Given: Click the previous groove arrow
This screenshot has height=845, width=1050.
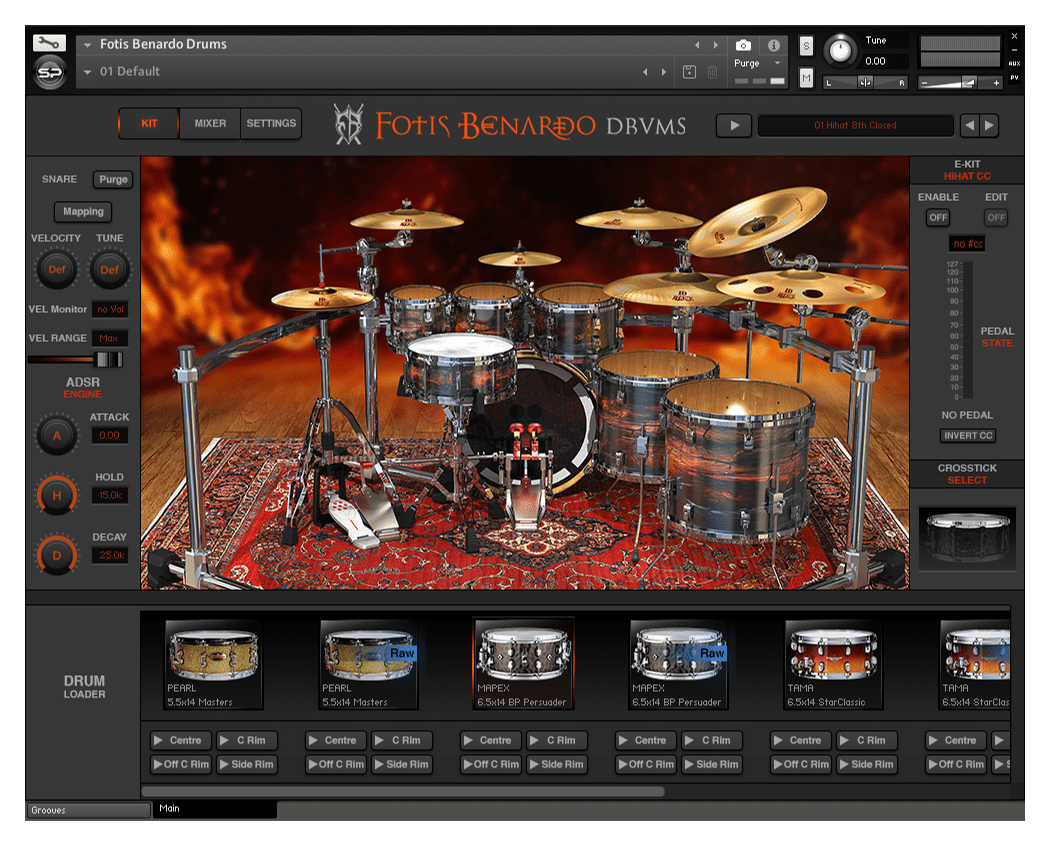Looking at the screenshot, I should [x=969, y=125].
